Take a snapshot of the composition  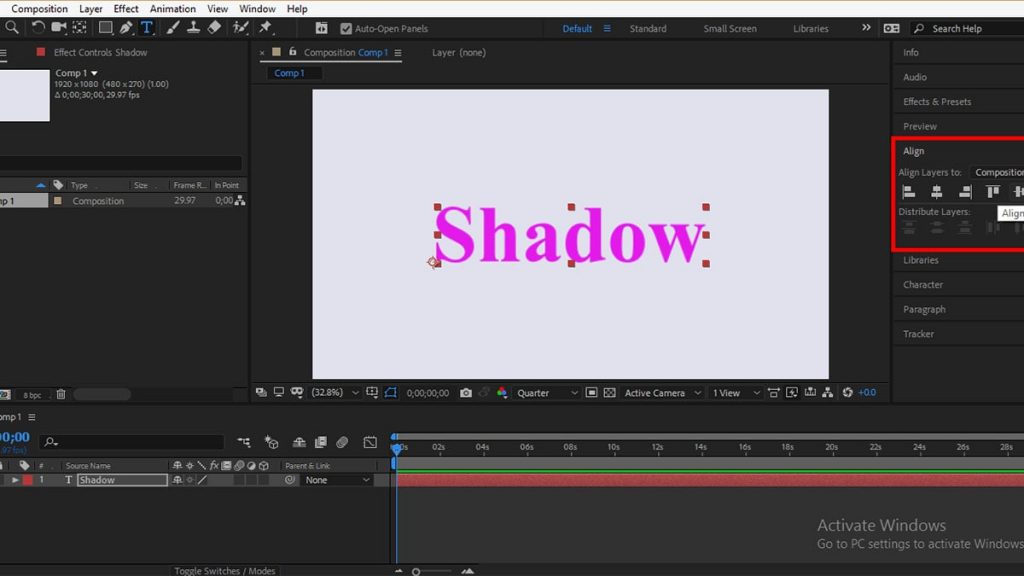(x=466, y=392)
